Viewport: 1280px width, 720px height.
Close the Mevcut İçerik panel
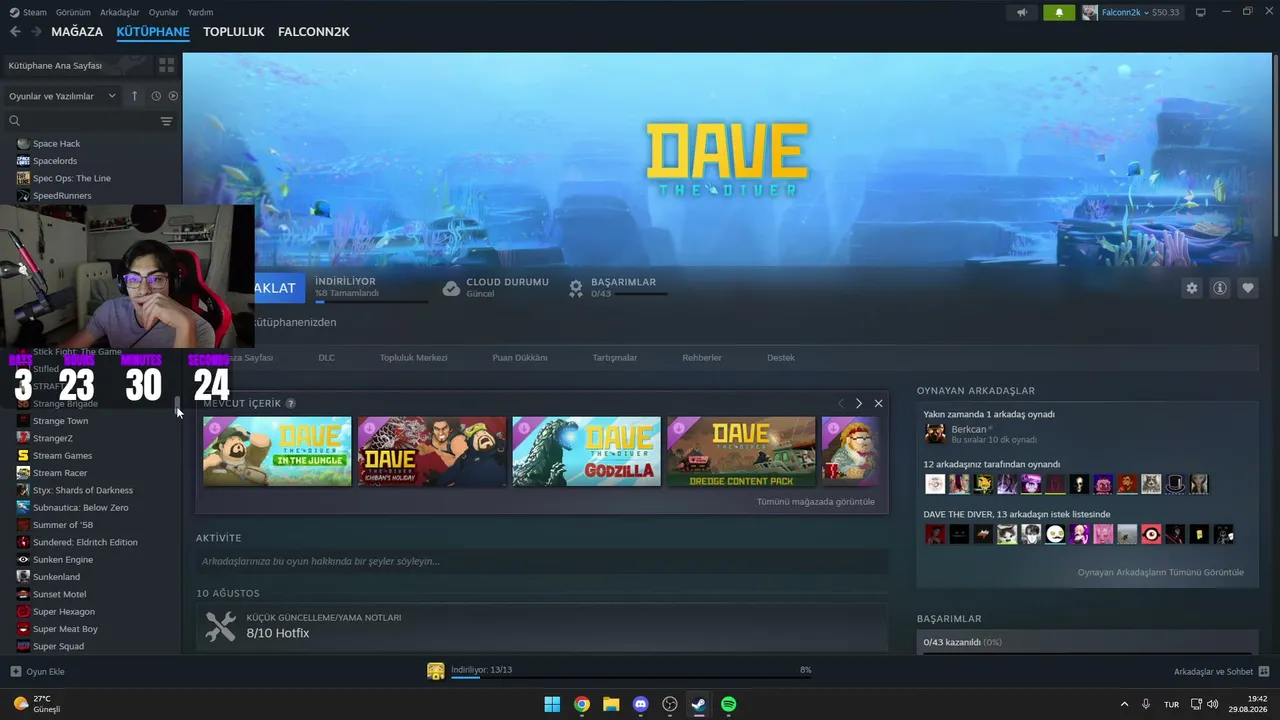(878, 403)
